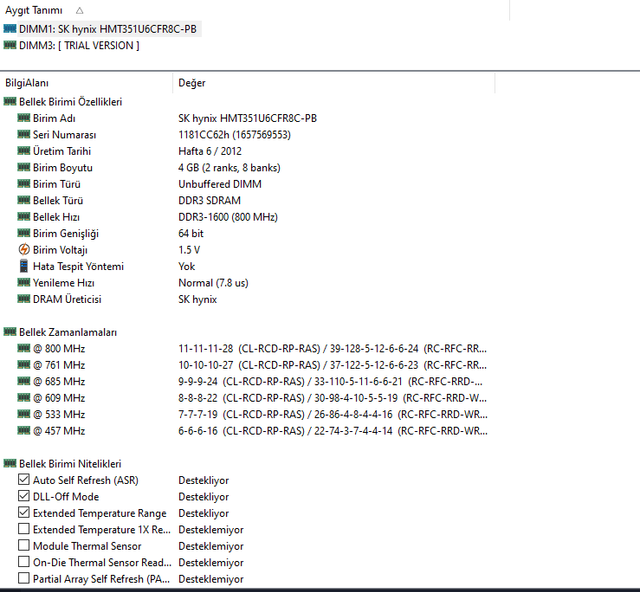
Task: Toggle the Module Thermal Sensor checkbox
Action: 24,545
